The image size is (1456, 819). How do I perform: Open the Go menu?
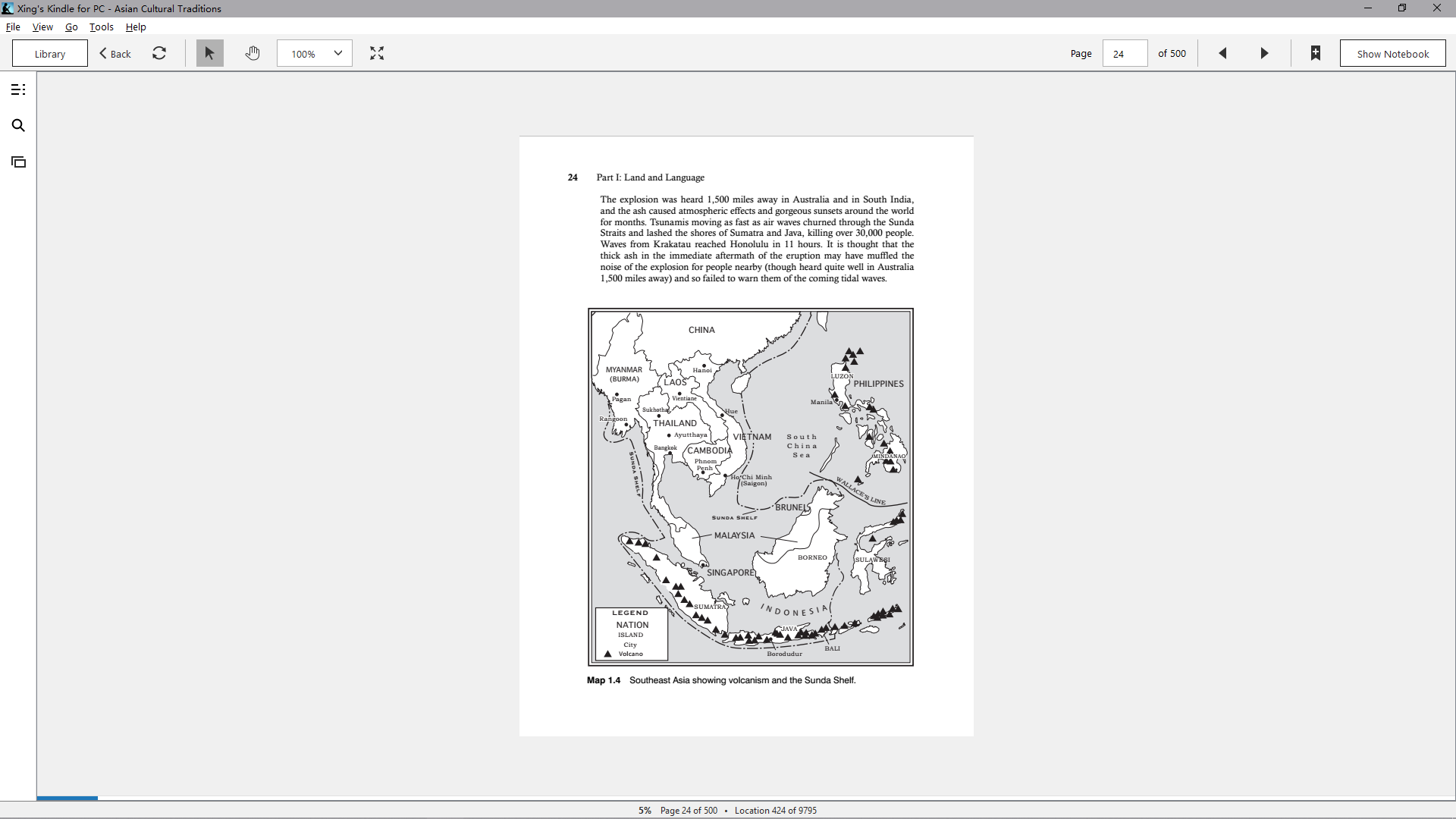pyautogui.click(x=71, y=27)
